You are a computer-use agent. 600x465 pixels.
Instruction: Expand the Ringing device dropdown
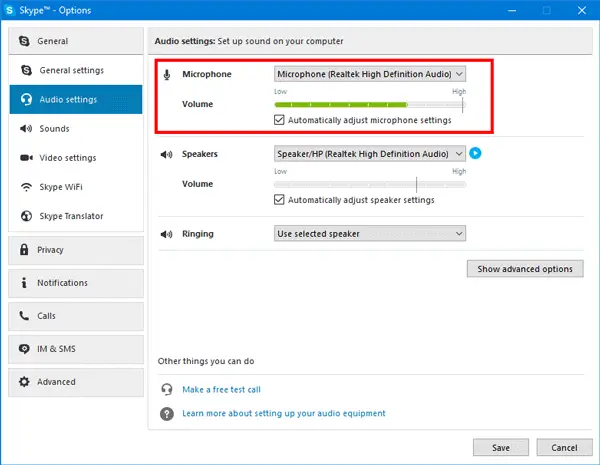coord(370,233)
